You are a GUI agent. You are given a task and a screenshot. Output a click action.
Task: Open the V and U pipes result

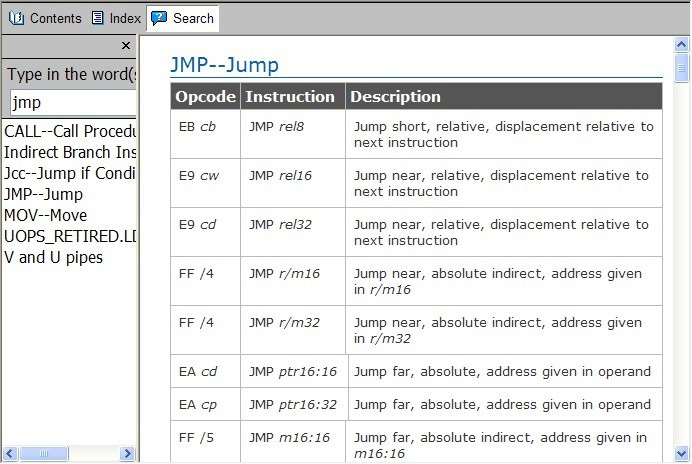pos(53,257)
